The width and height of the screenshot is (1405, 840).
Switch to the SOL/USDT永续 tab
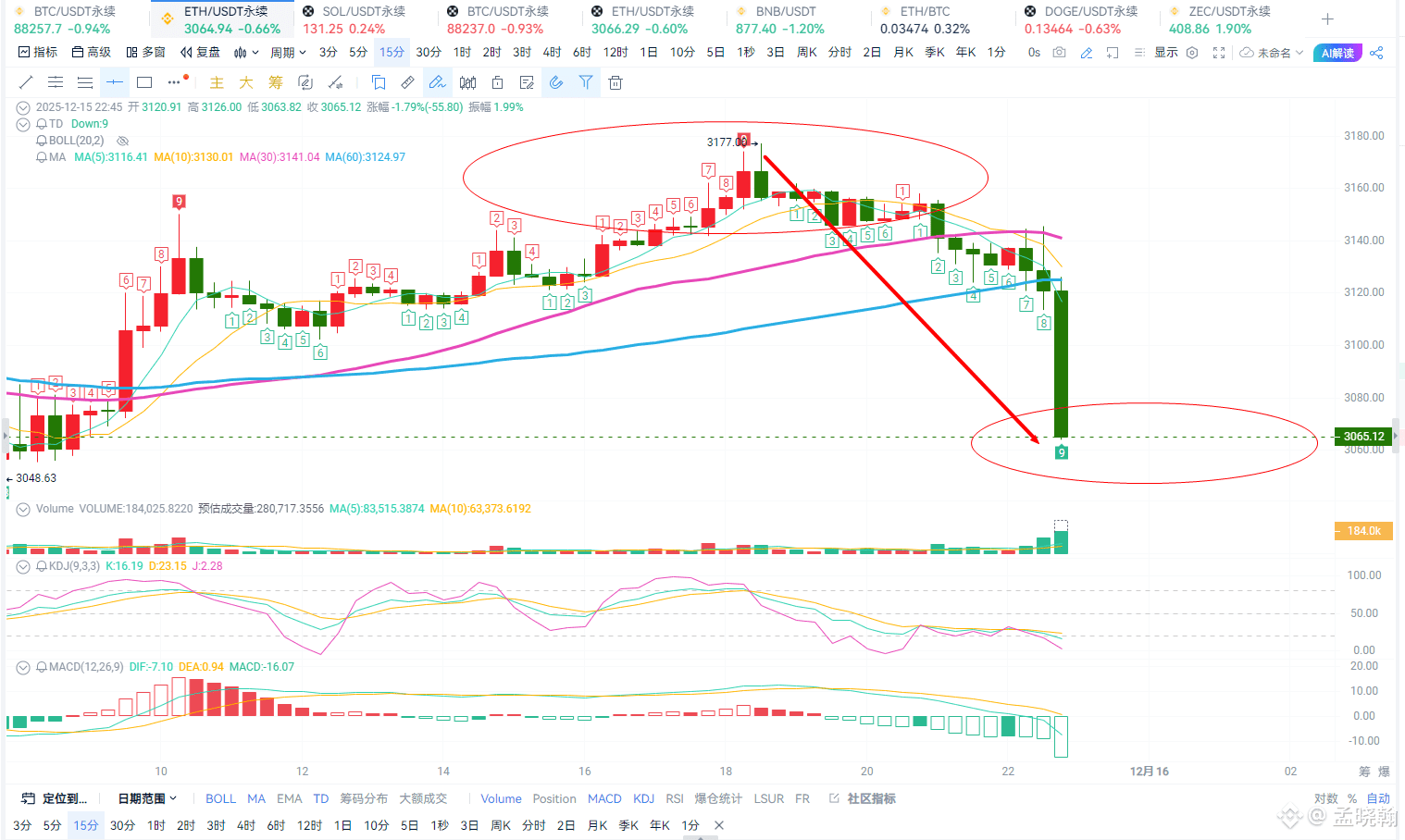click(x=366, y=19)
